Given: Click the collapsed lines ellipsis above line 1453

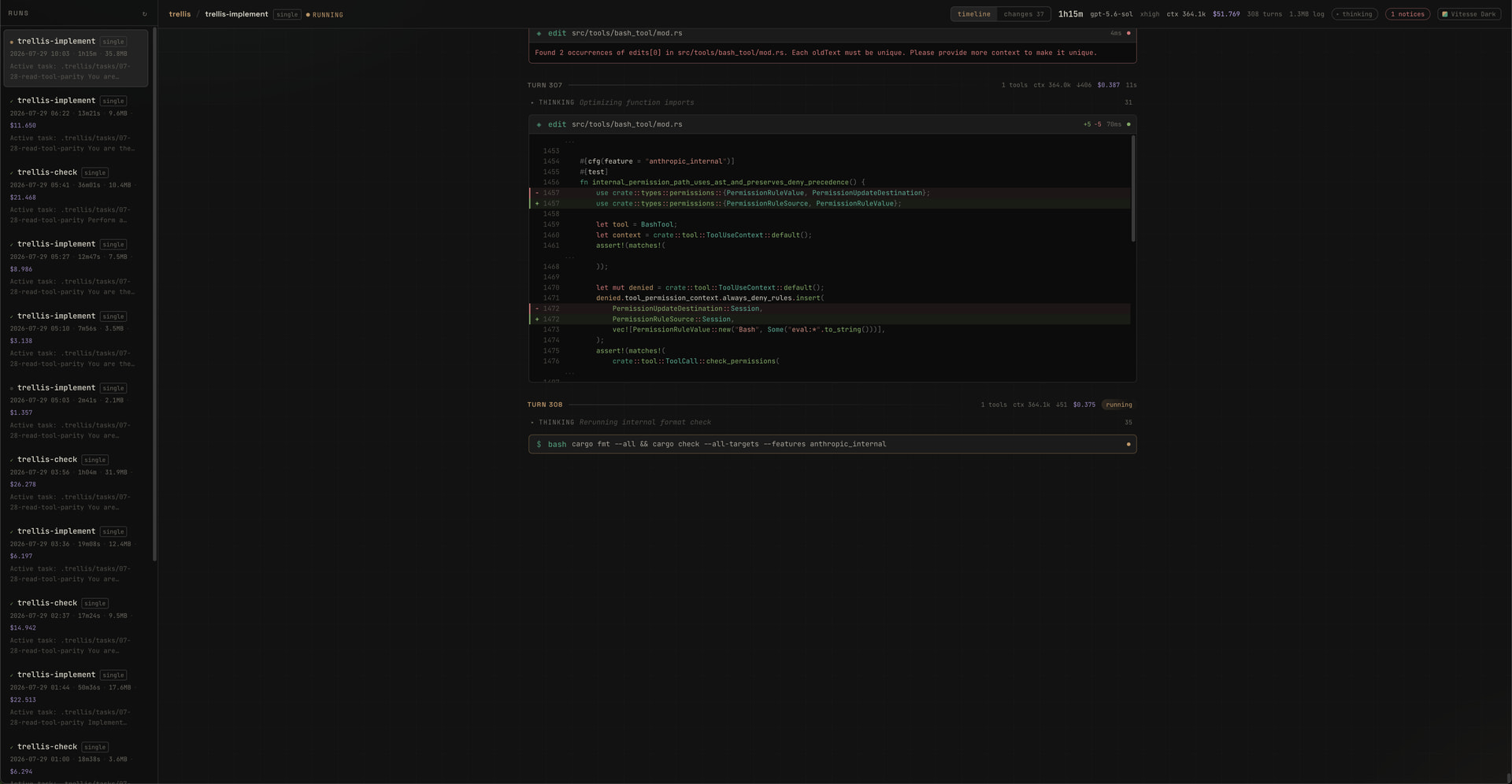Looking at the screenshot, I should (569, 141).
